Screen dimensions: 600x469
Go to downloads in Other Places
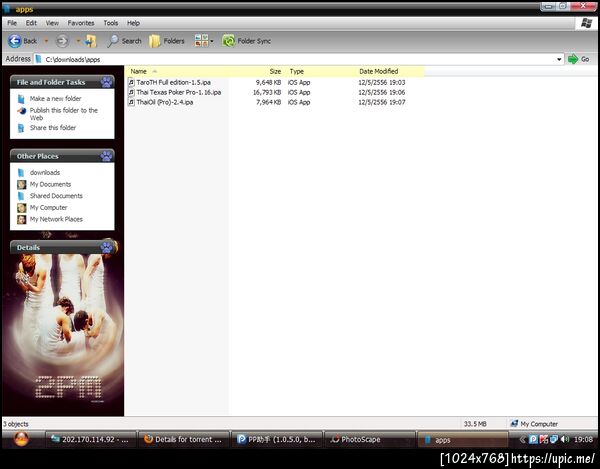[45, 173]
